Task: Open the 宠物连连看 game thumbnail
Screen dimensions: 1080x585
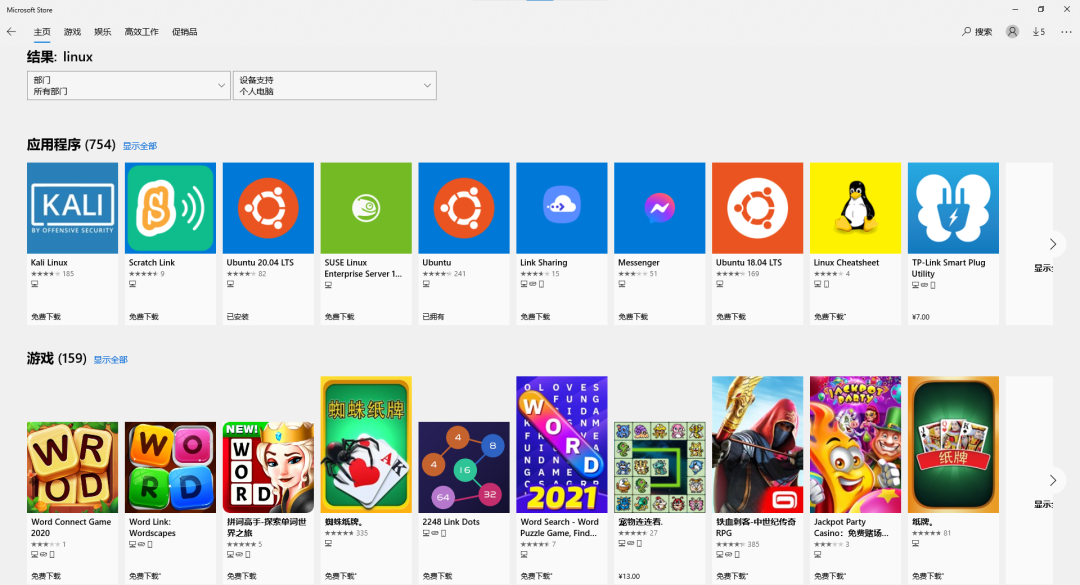Action: point(659,467)
